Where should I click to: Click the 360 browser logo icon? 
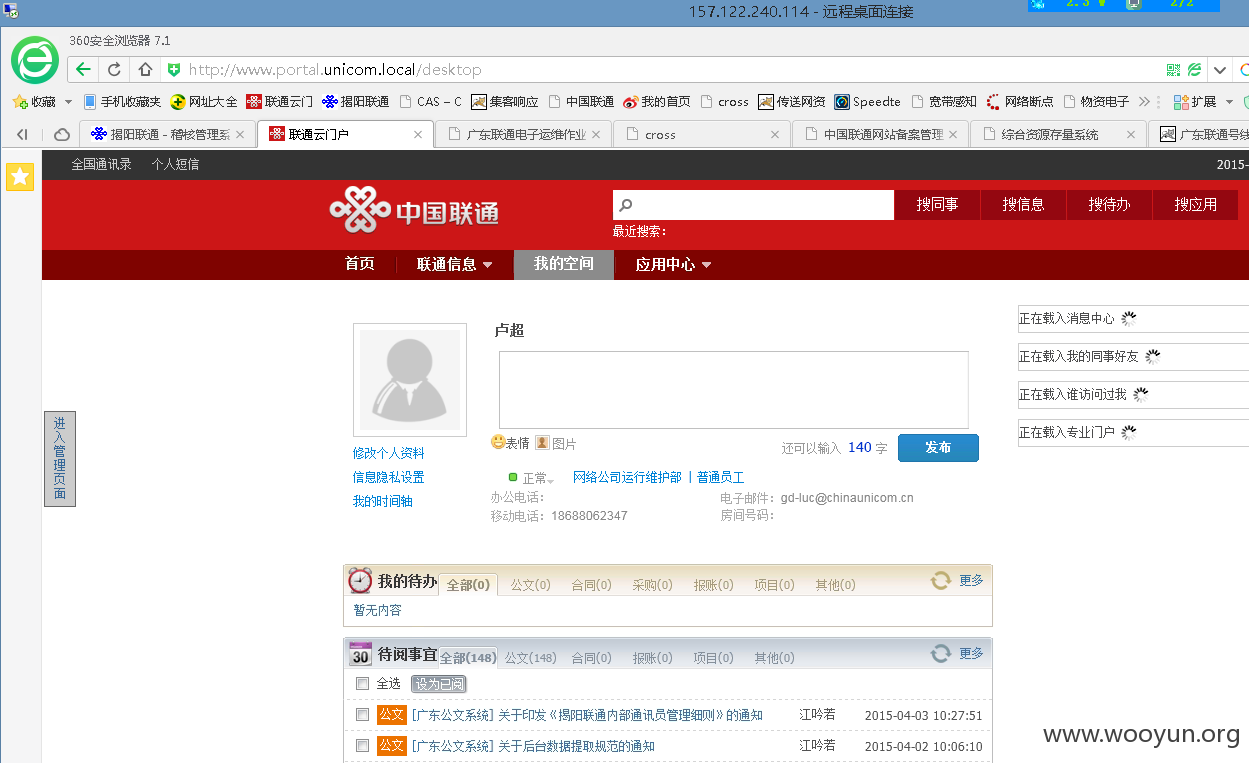click(x=35, y=60)
